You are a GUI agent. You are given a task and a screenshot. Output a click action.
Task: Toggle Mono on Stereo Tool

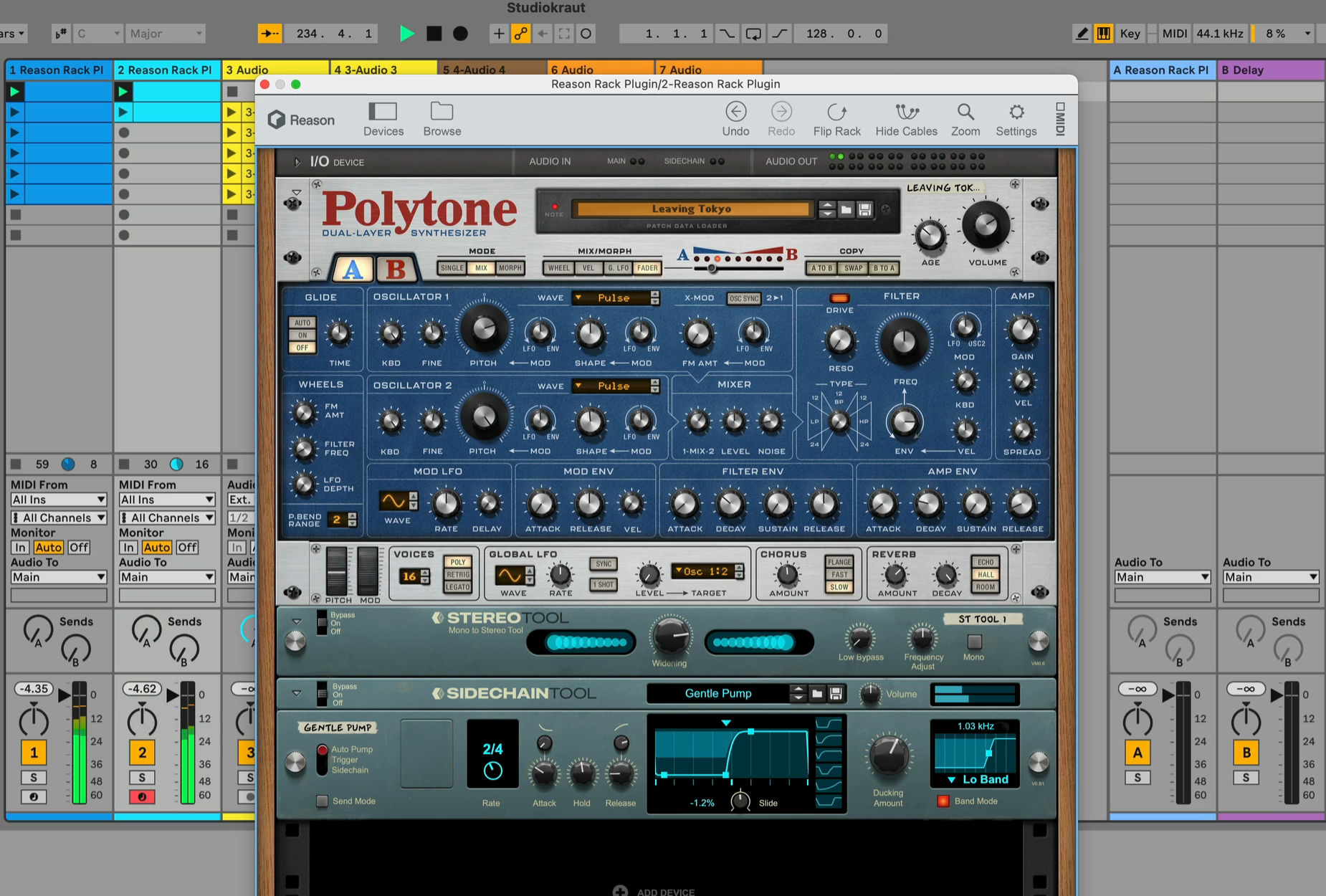pos(974,641)
